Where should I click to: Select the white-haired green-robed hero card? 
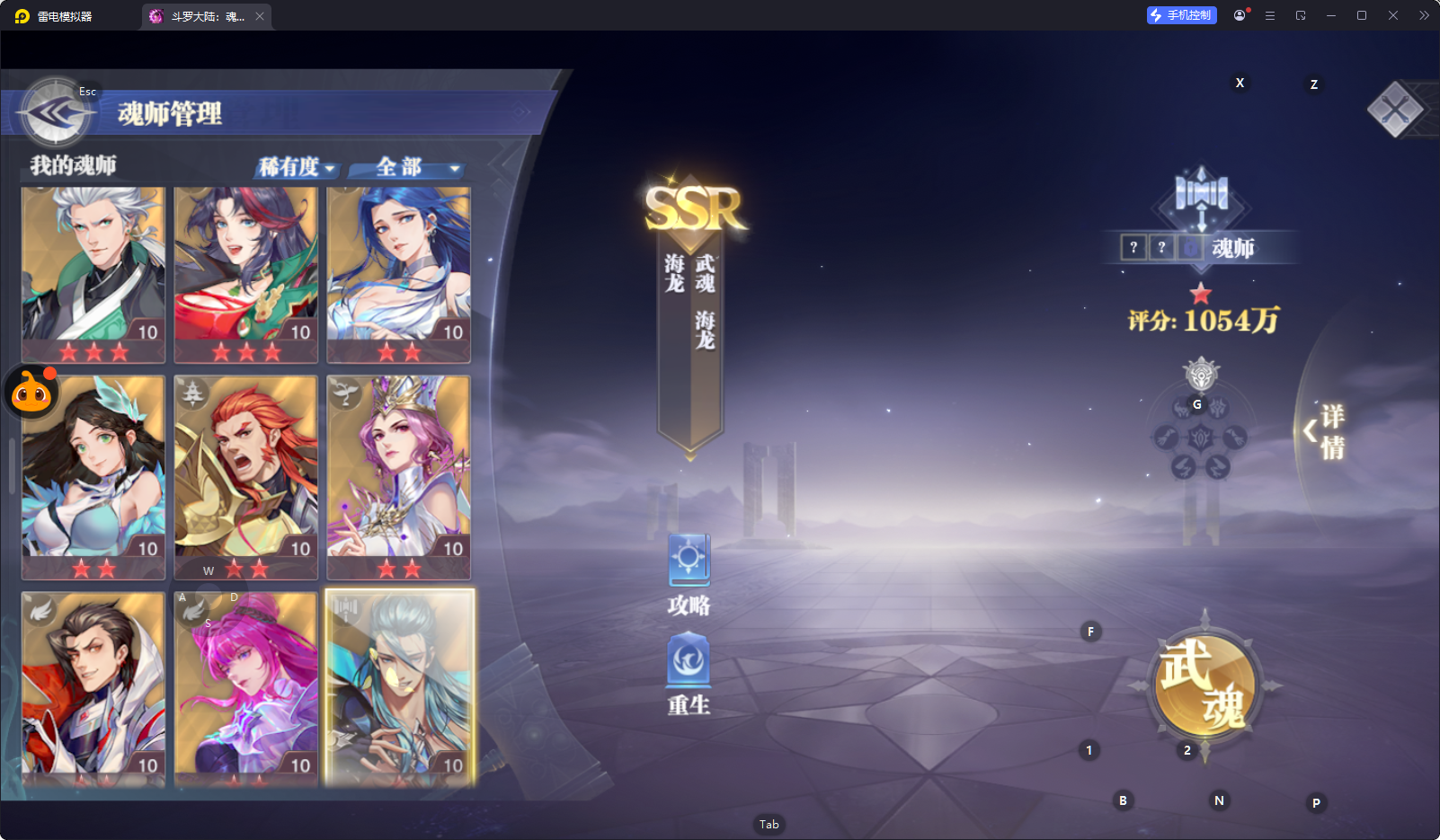93,274
